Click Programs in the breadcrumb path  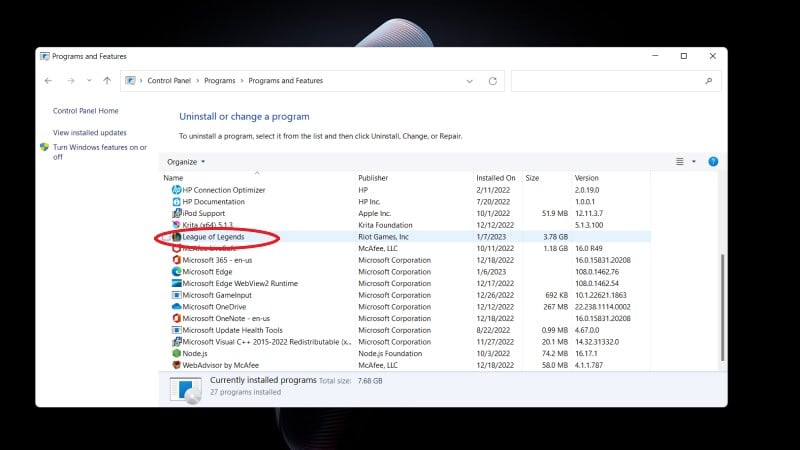click(x=220, y=81)
